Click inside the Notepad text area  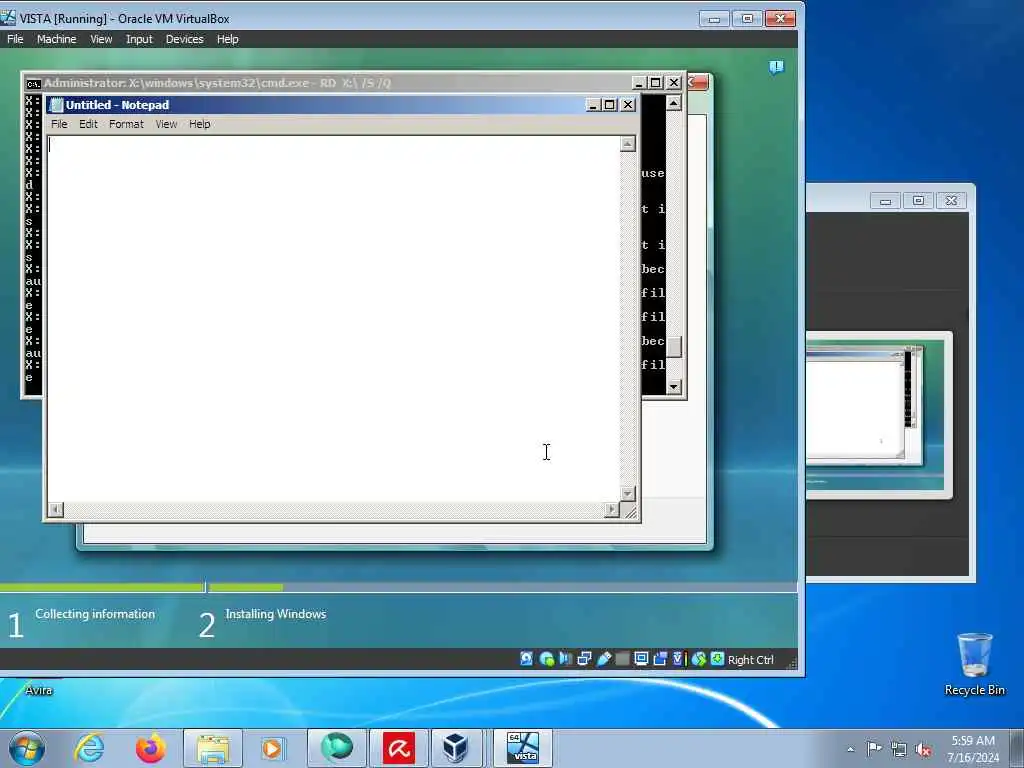point(333,319)
